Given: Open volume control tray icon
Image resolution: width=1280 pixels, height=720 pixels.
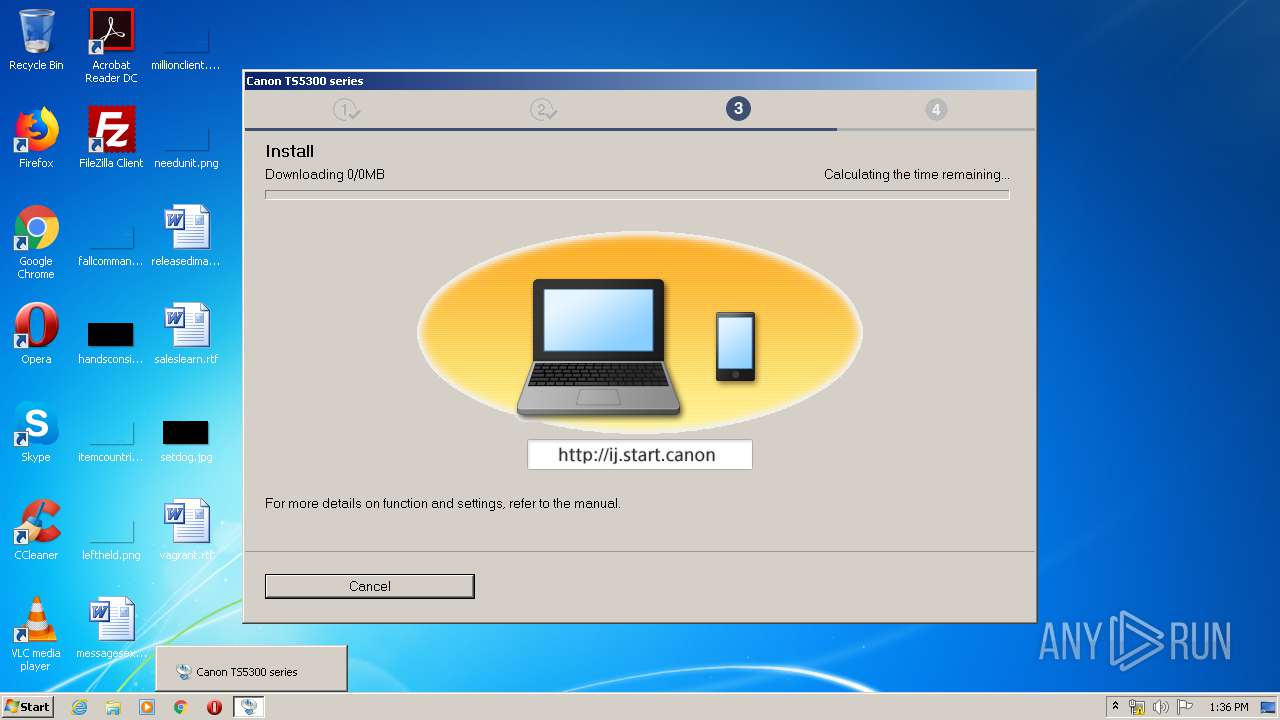Looking at the screenshot, I should (1161, 707).
